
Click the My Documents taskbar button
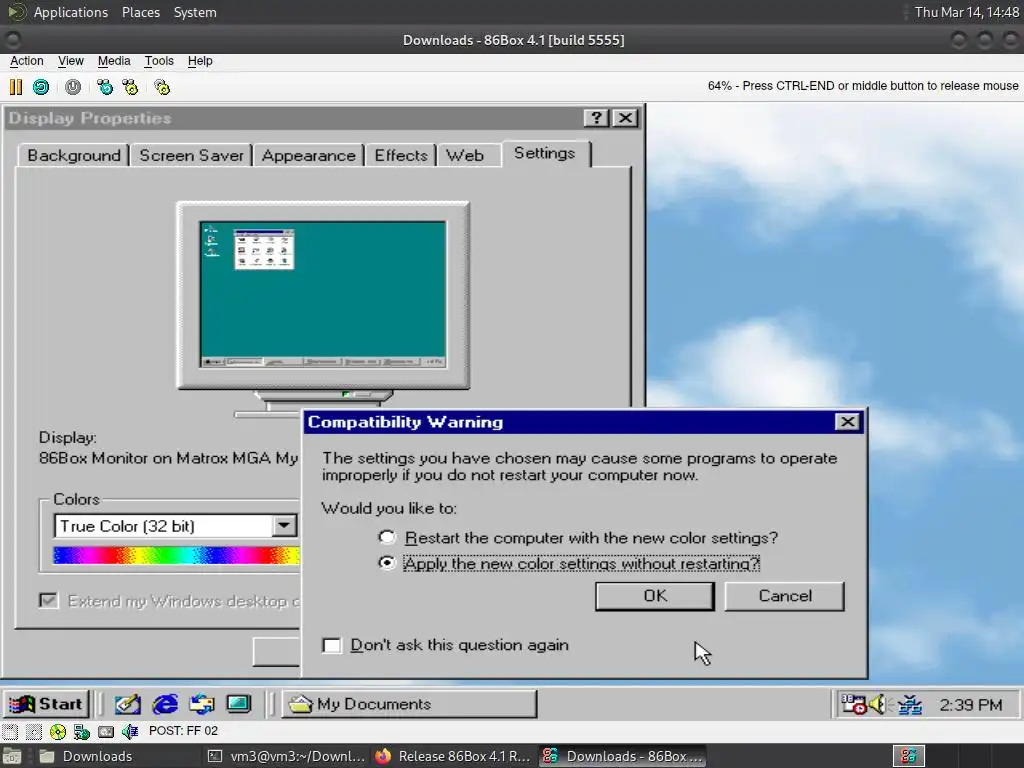coord(409,704)
